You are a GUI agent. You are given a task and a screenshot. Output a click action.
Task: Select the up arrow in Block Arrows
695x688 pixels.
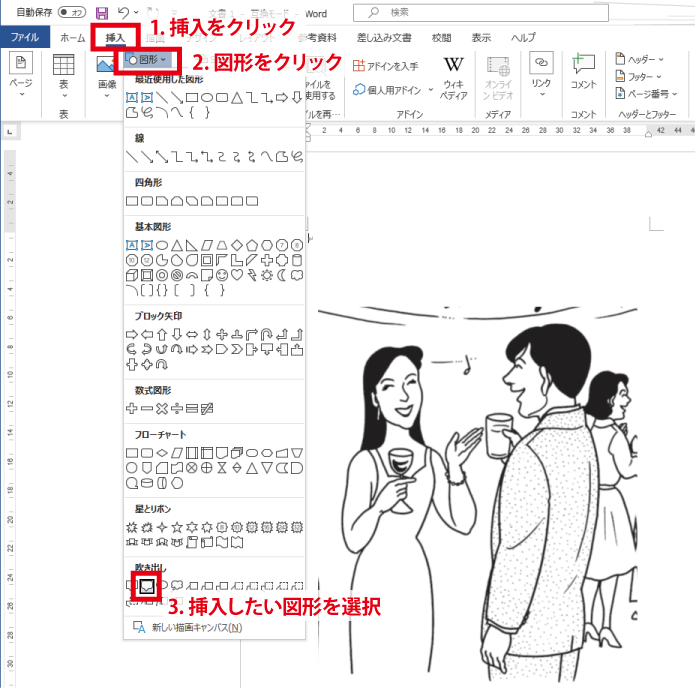point(162,334)
